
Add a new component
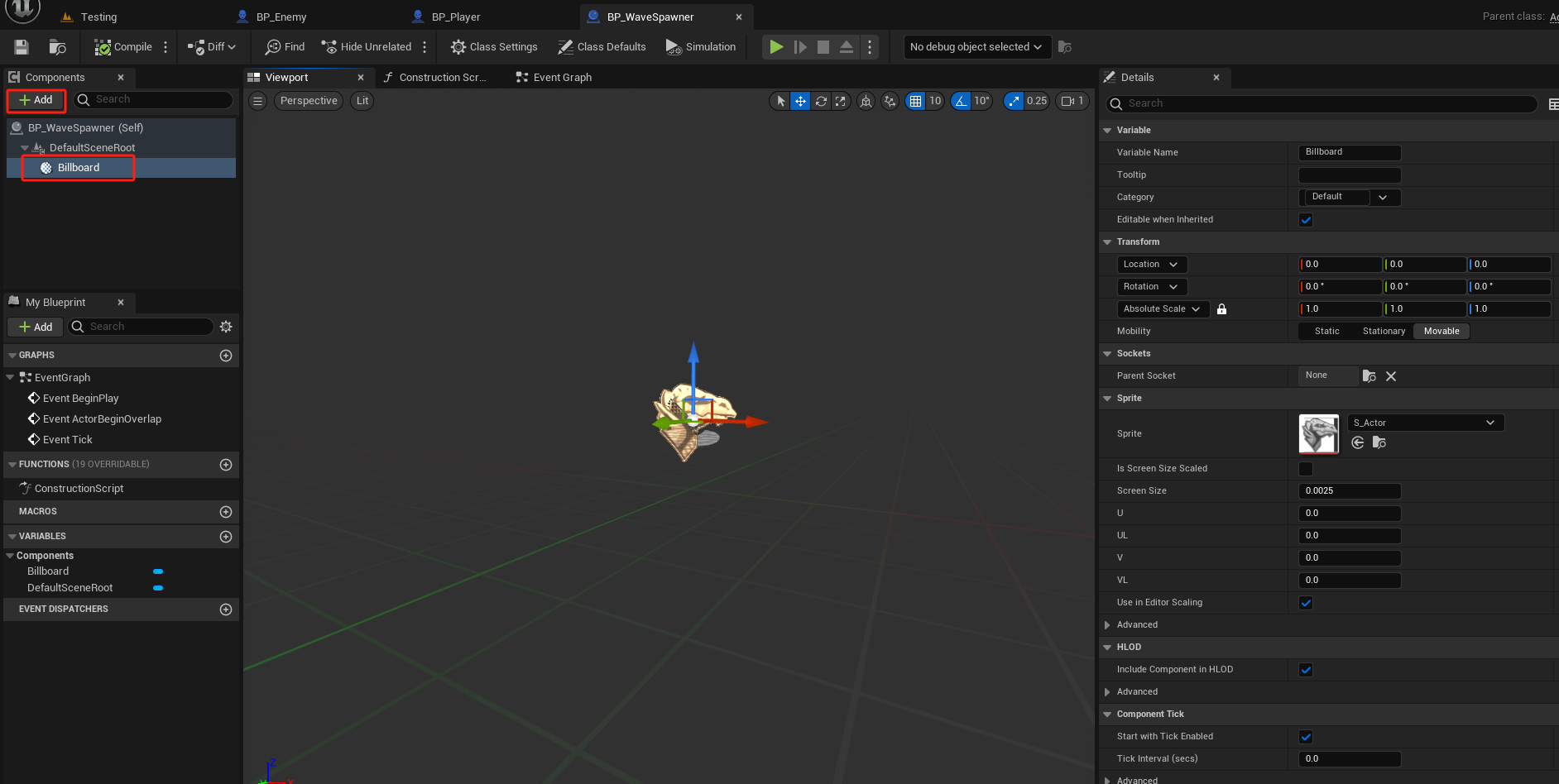tap(36, 100)
